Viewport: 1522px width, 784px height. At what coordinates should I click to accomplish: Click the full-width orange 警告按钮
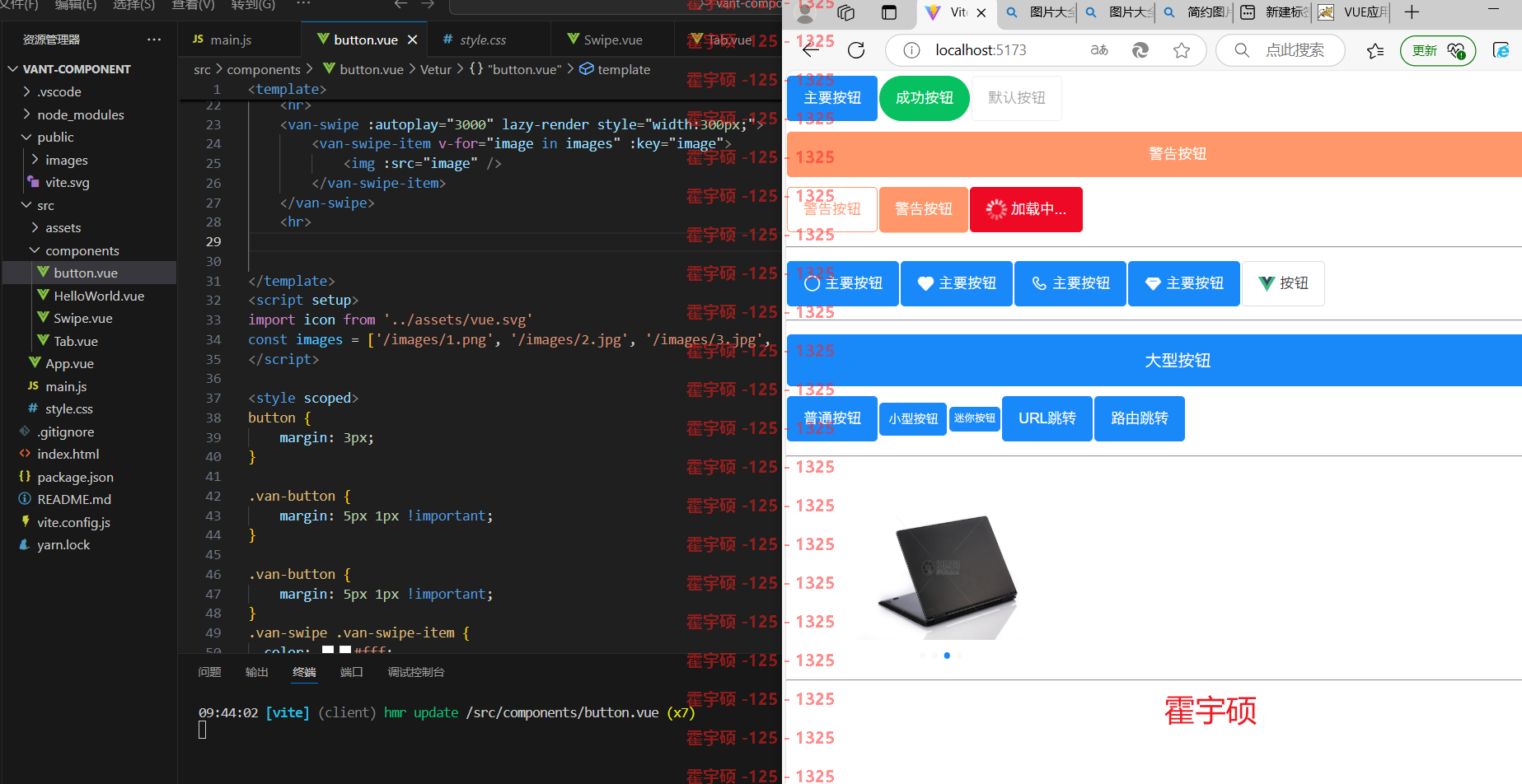(x=1154, y=154)
